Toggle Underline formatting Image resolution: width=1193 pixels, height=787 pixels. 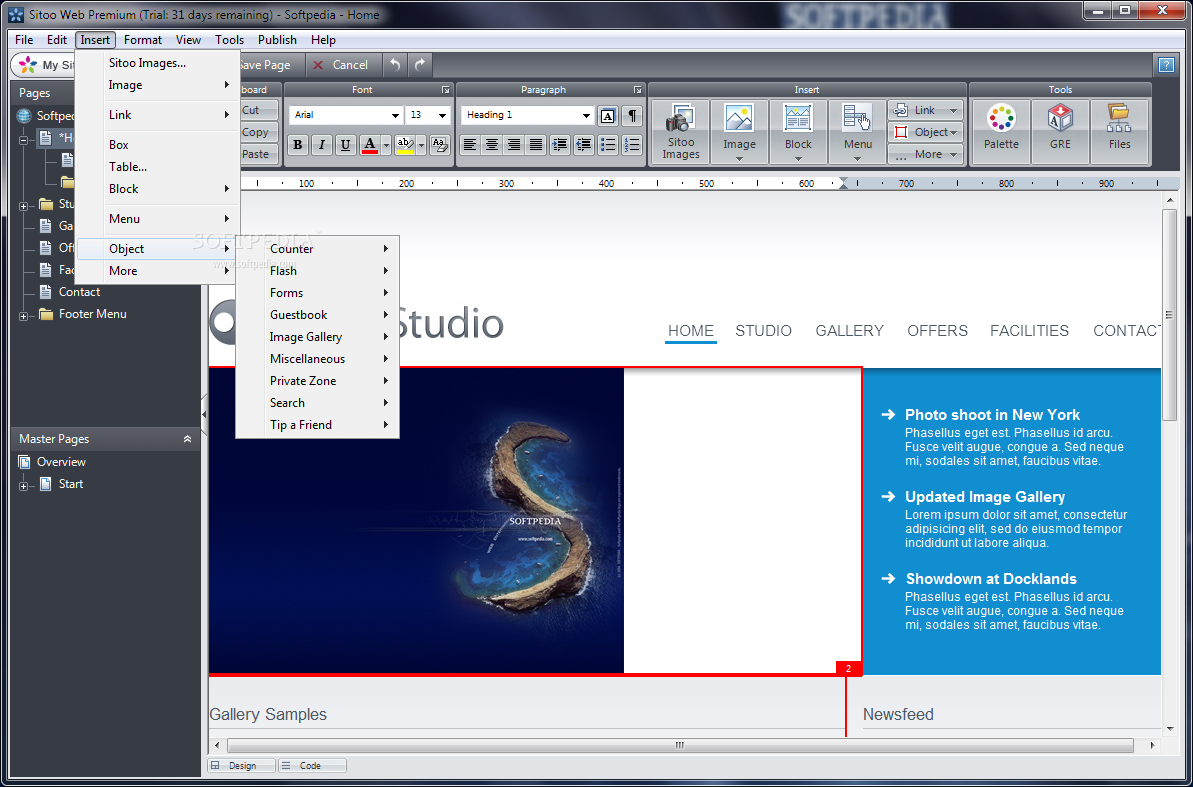[x=345, y=144]
